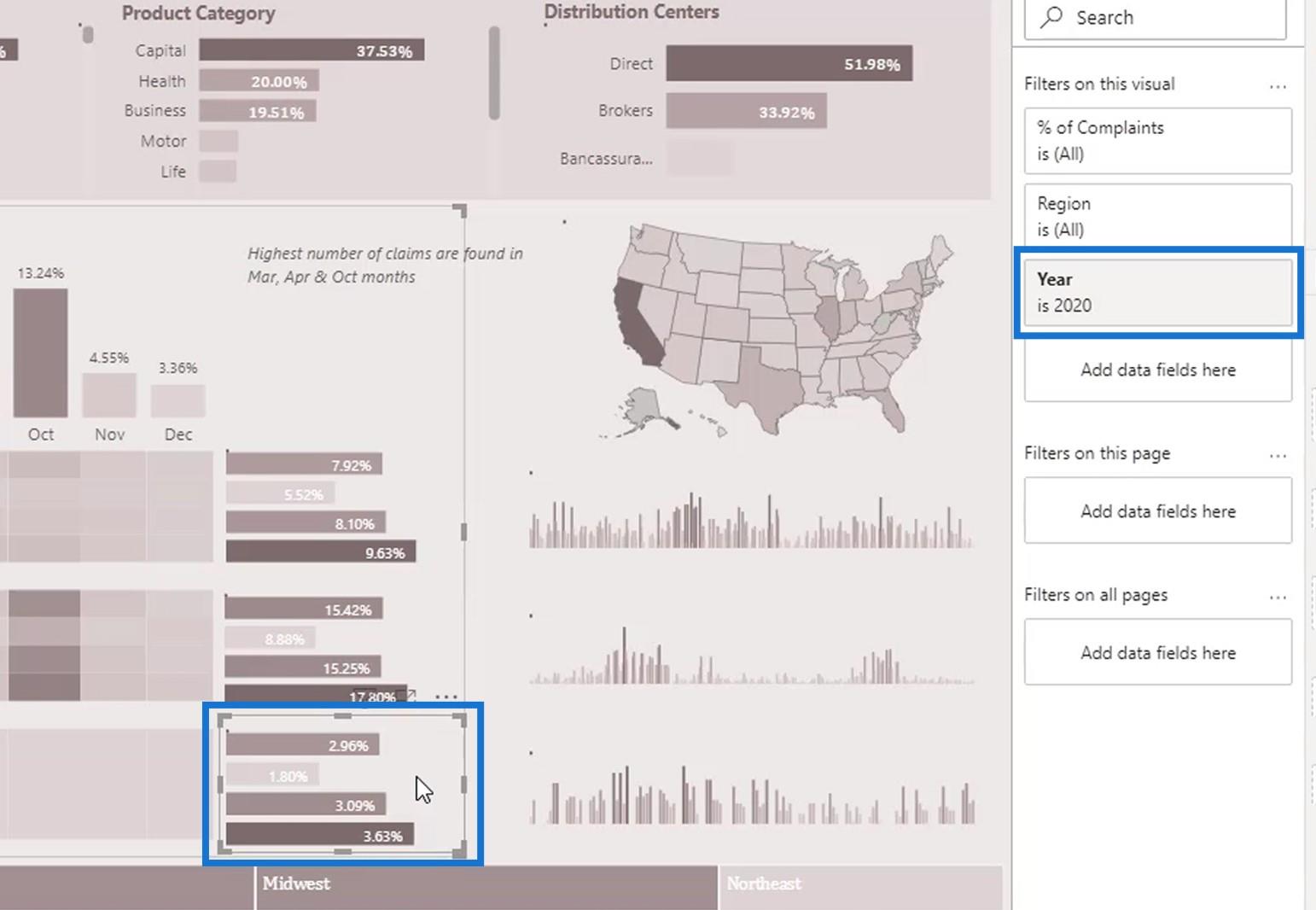1316x910 pixels.
Task: Click the Product Category chart title
Action: (x=198, y=13)
